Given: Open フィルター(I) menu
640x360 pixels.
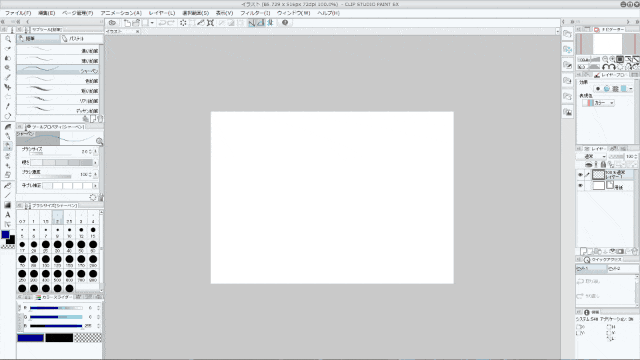Looking at the screenshot, I should pos(255,13).
